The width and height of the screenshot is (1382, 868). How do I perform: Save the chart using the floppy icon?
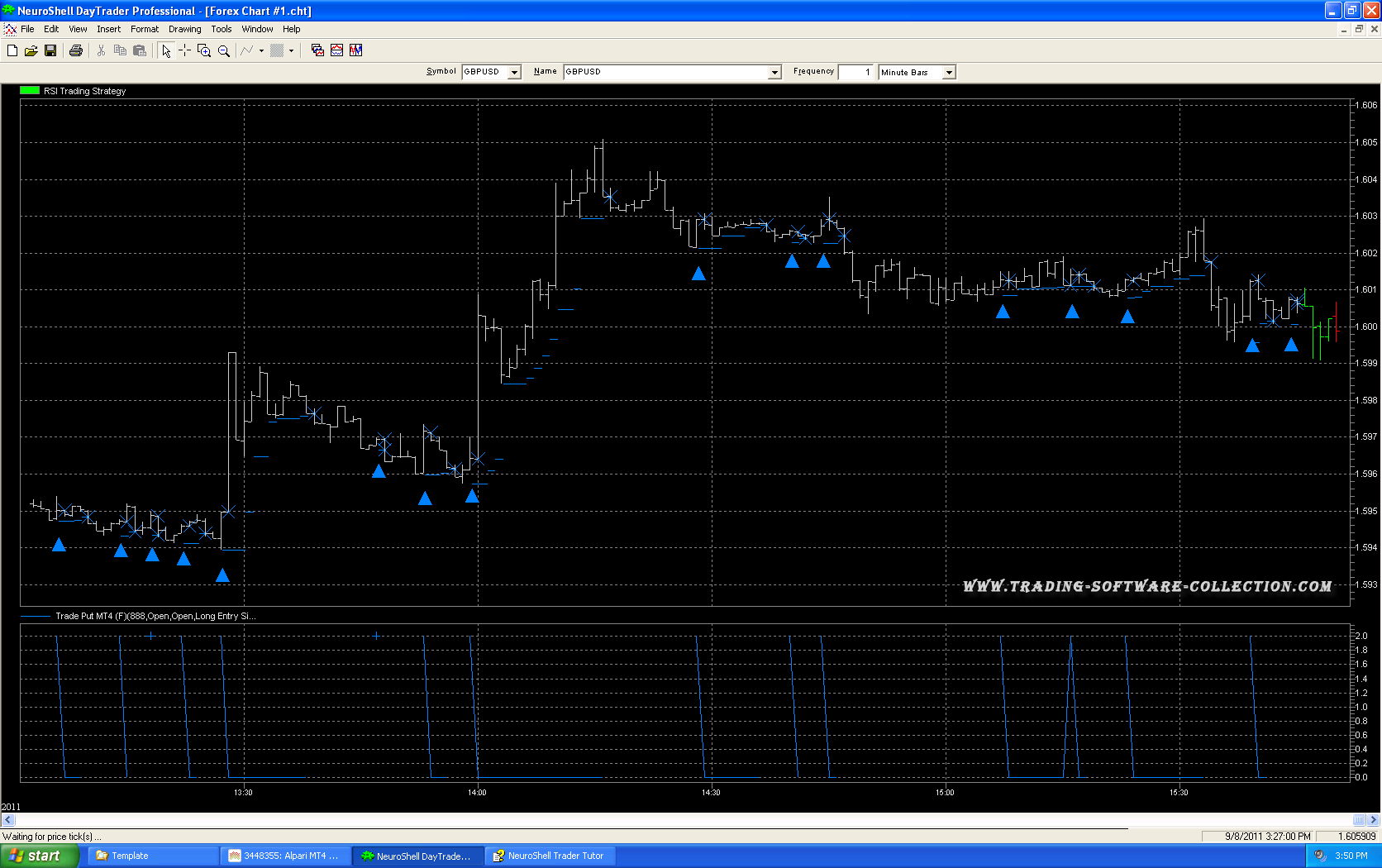pyautogui.click(x=50, y=50)
